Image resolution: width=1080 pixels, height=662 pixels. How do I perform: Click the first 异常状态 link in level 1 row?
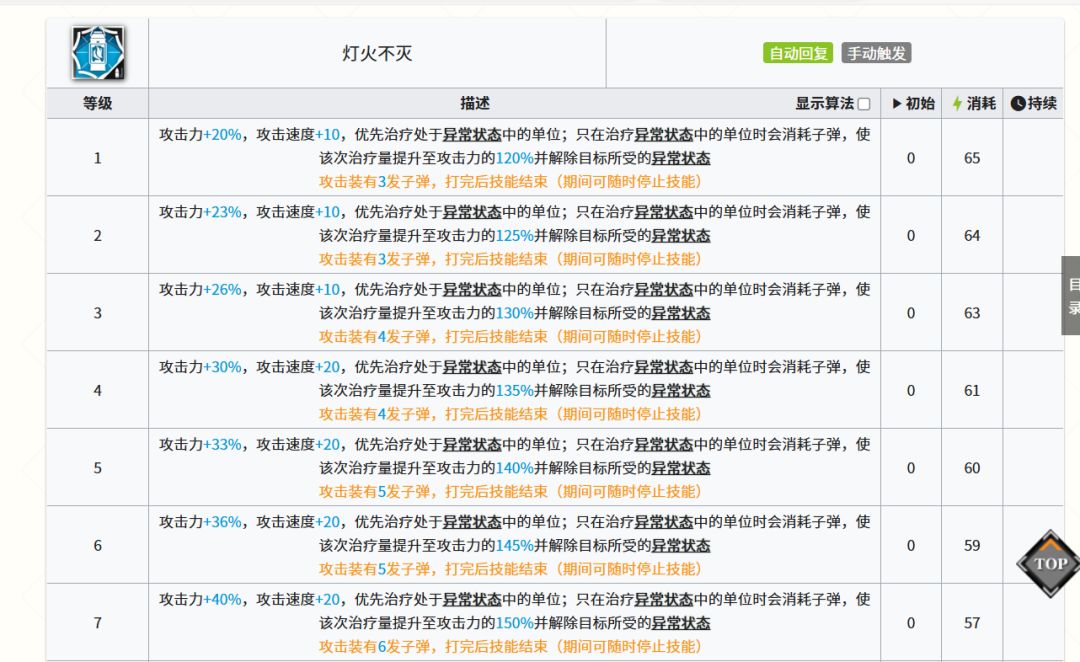pos(472,134)
